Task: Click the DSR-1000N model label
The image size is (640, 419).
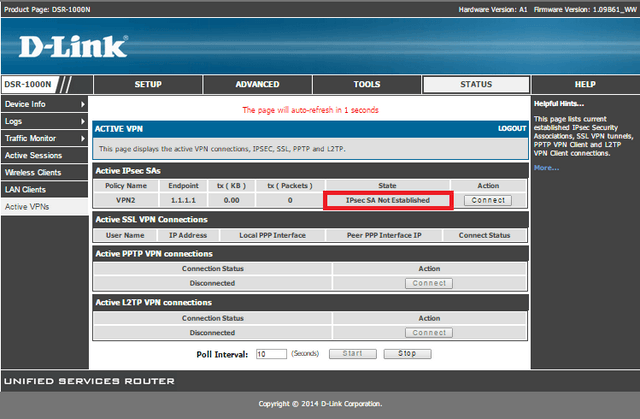Action: coord(28,84)
